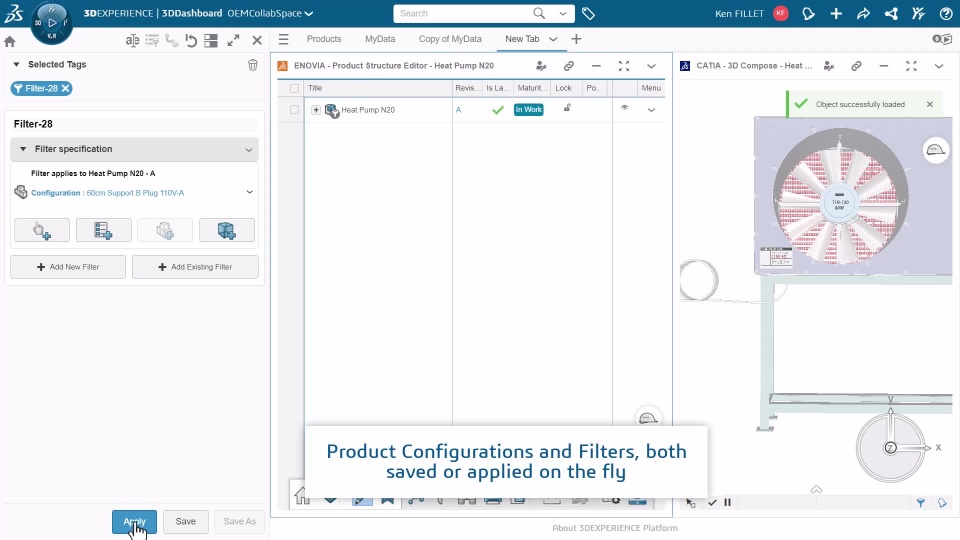Image resolution: width=960 pixels, height=540 pixels.
Task: Open the social network share icon
Action: click(x=891, y=13)
